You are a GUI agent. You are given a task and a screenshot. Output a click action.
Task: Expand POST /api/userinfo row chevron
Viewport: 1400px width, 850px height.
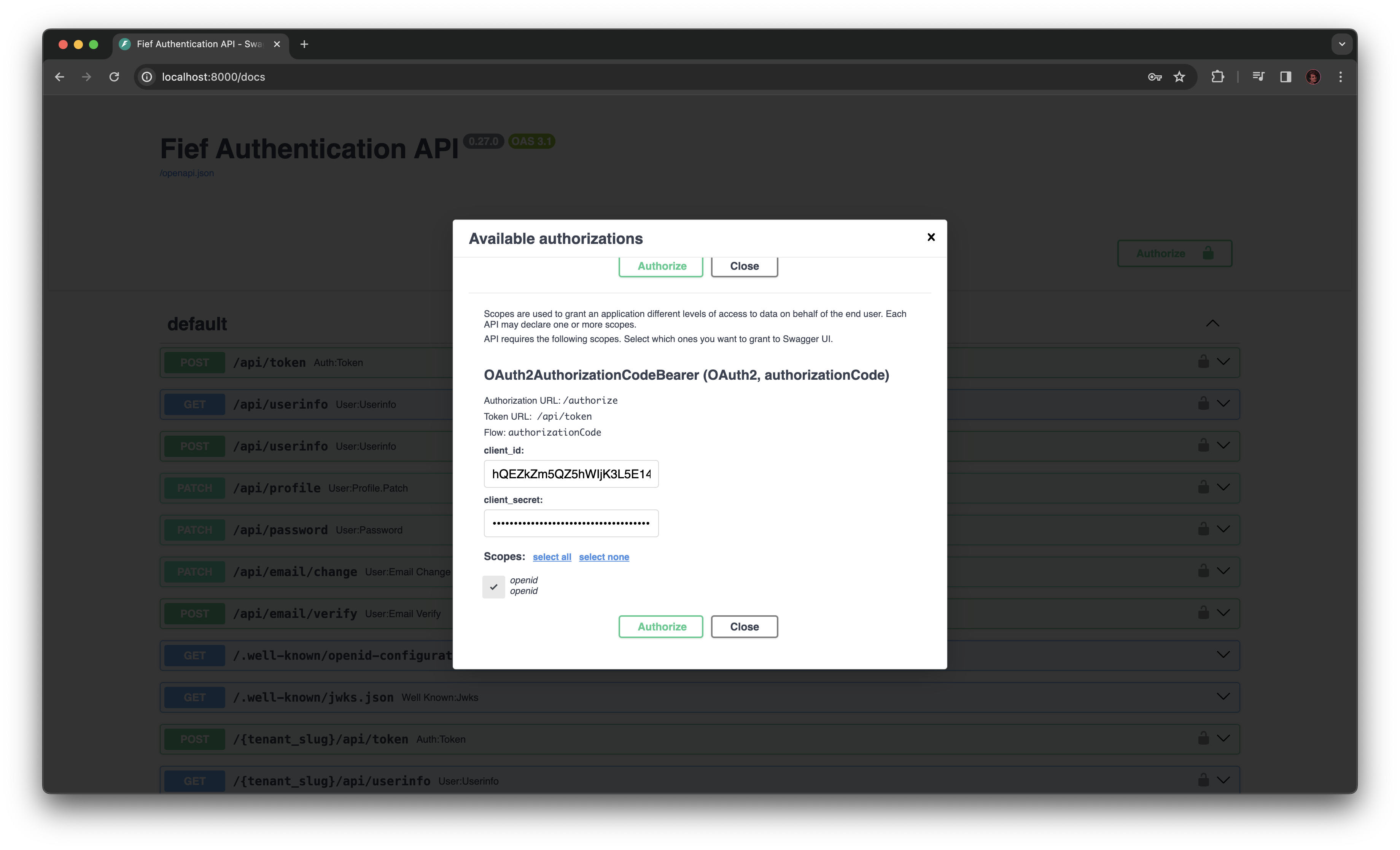1223,446
